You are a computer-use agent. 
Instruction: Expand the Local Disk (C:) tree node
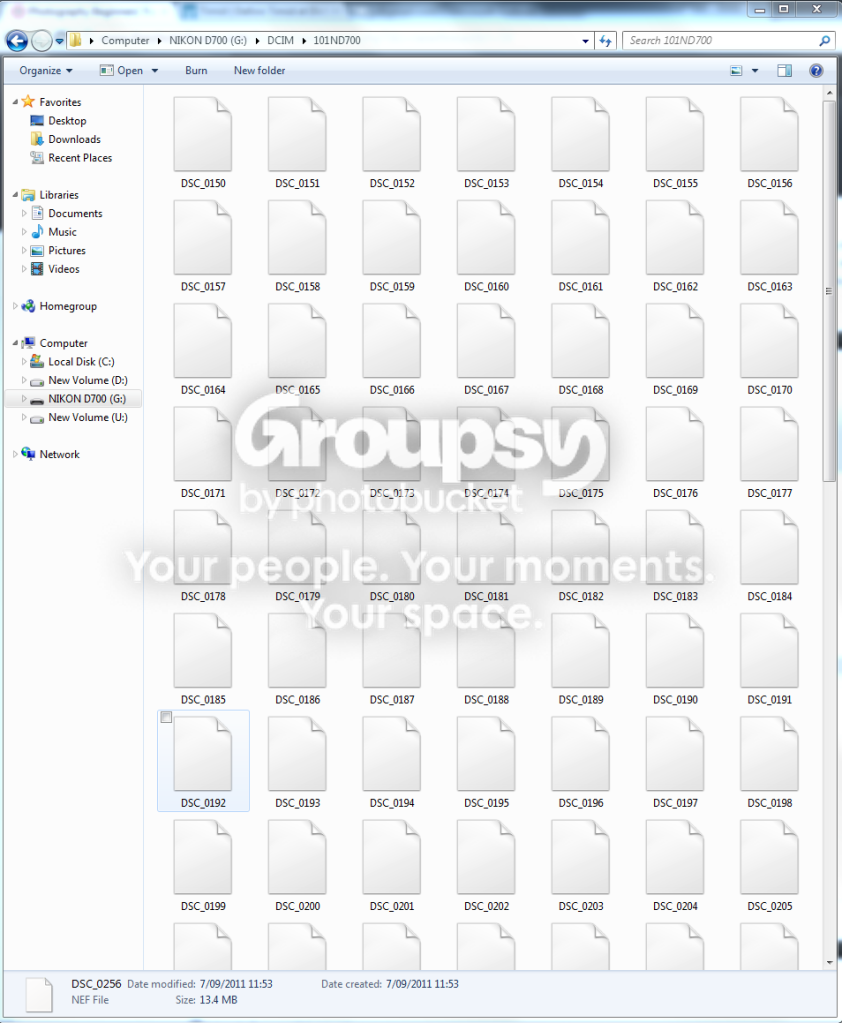coord(24,361)
